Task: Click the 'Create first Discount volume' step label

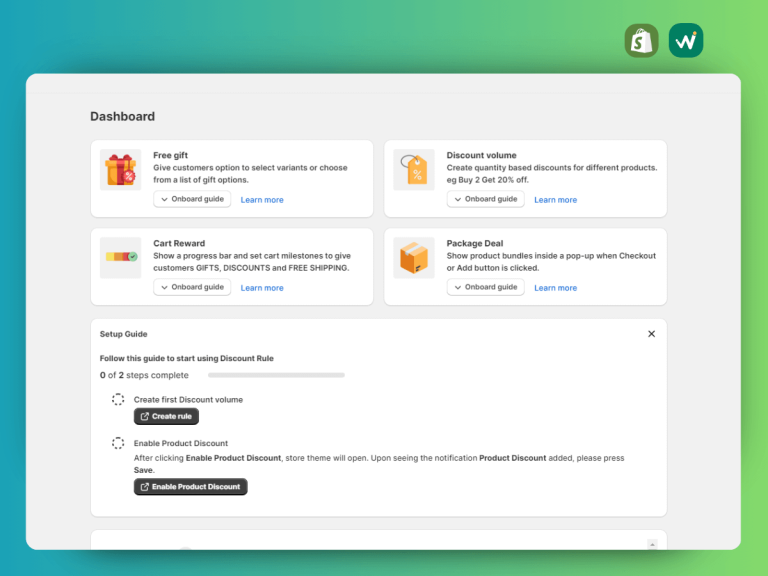Action: [188, 400]
